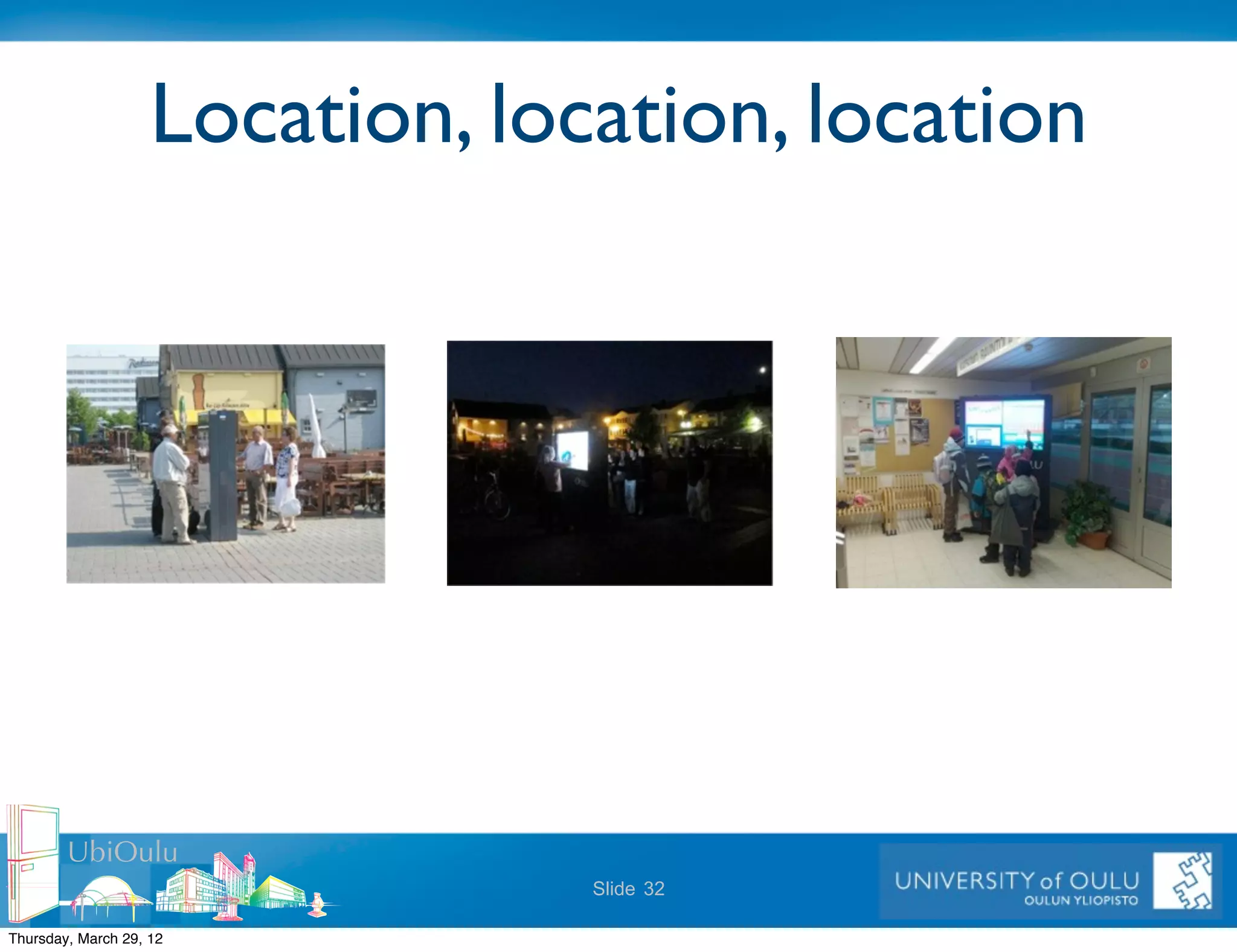
Task: Open the indoor children-at-screen photo
Action: 1003,463
